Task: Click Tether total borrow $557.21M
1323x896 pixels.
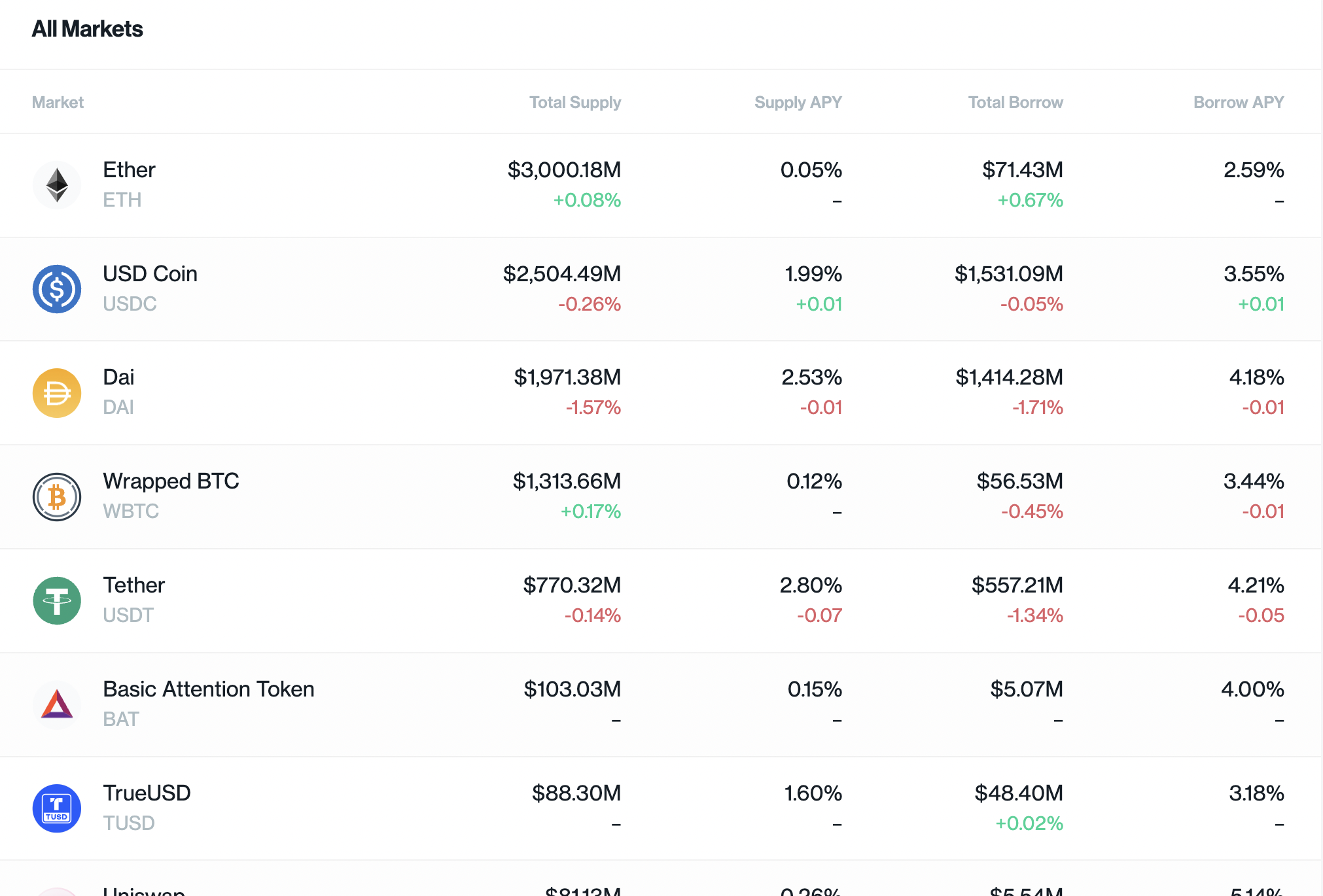Action: [1017, 585]
